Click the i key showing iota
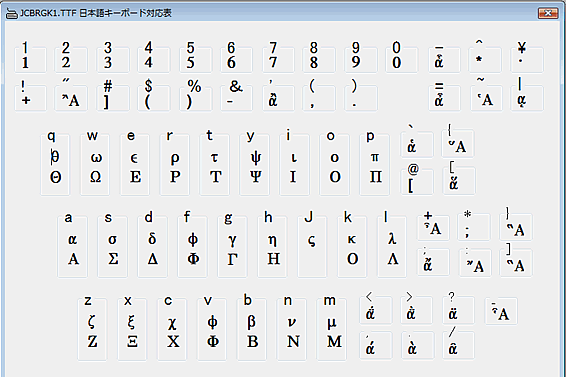567x378 pixels. pos(294,164)
